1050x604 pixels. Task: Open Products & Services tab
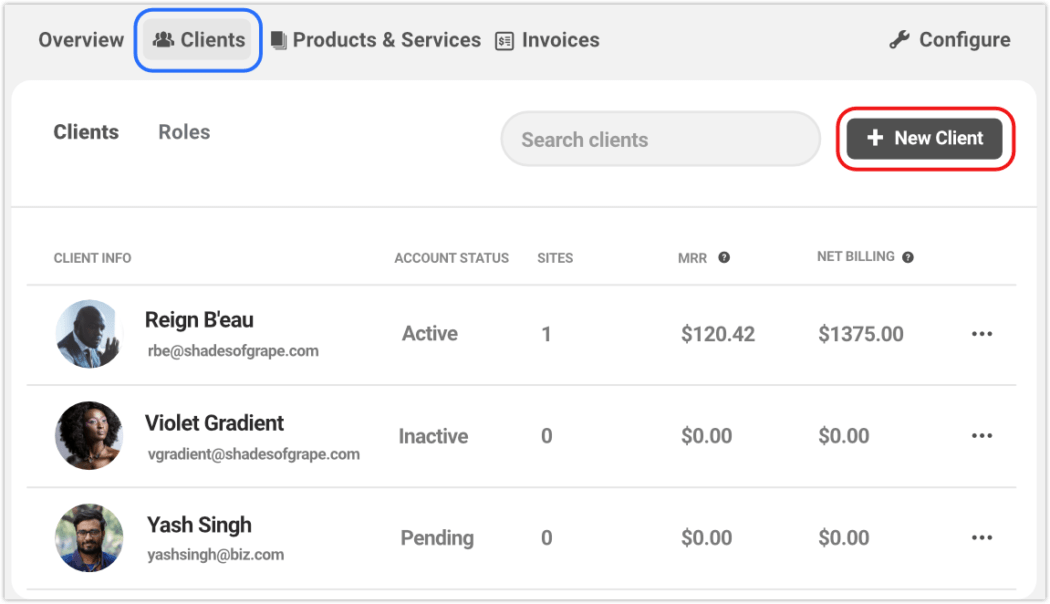pos(376,40)
